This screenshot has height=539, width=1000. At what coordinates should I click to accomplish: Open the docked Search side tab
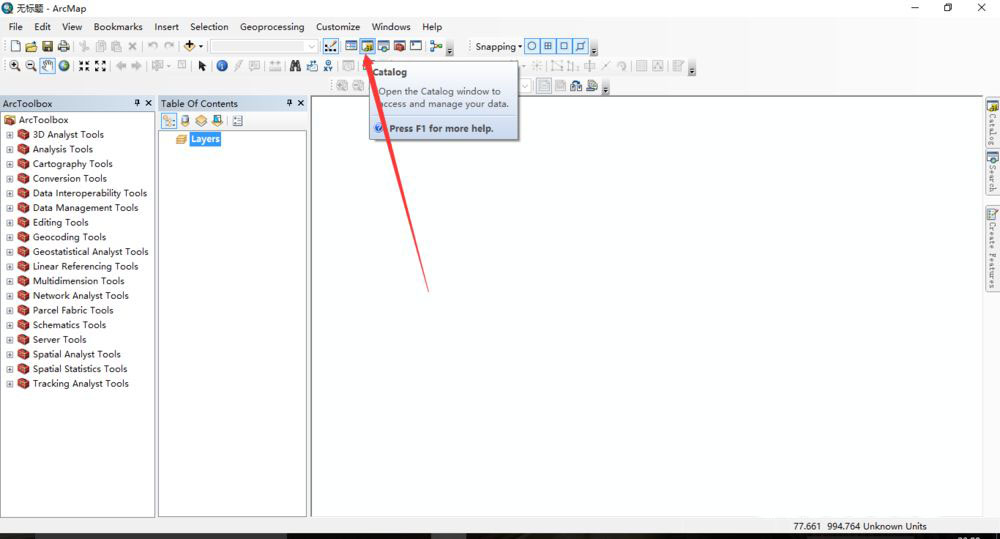tap(992, 172)
